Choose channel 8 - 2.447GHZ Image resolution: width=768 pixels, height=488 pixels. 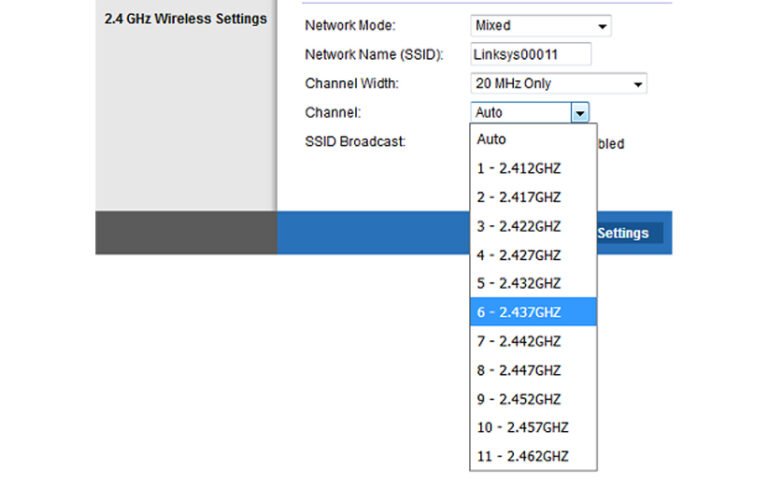coord(533,370)
